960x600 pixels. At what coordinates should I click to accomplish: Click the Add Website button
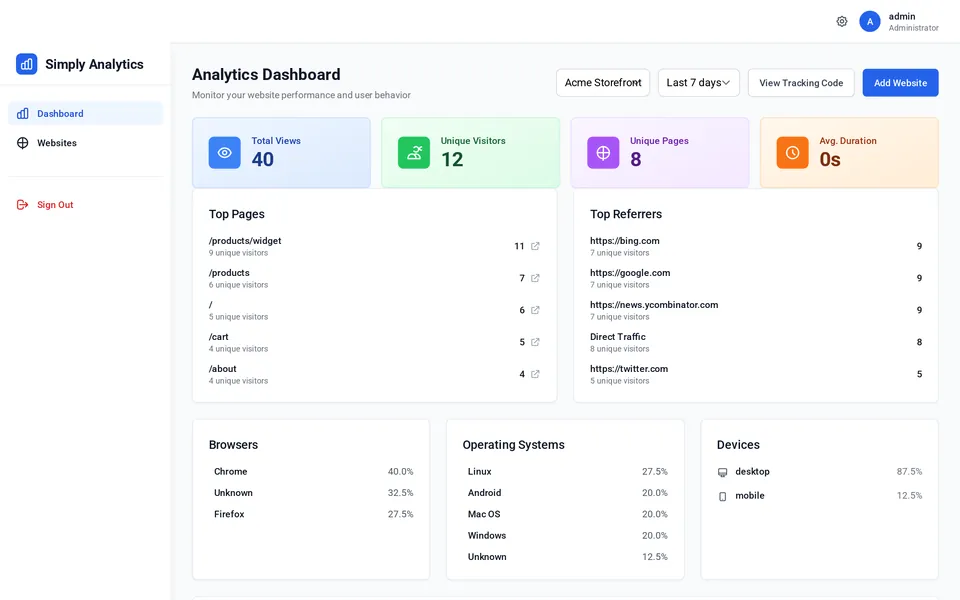pos(900,83)
